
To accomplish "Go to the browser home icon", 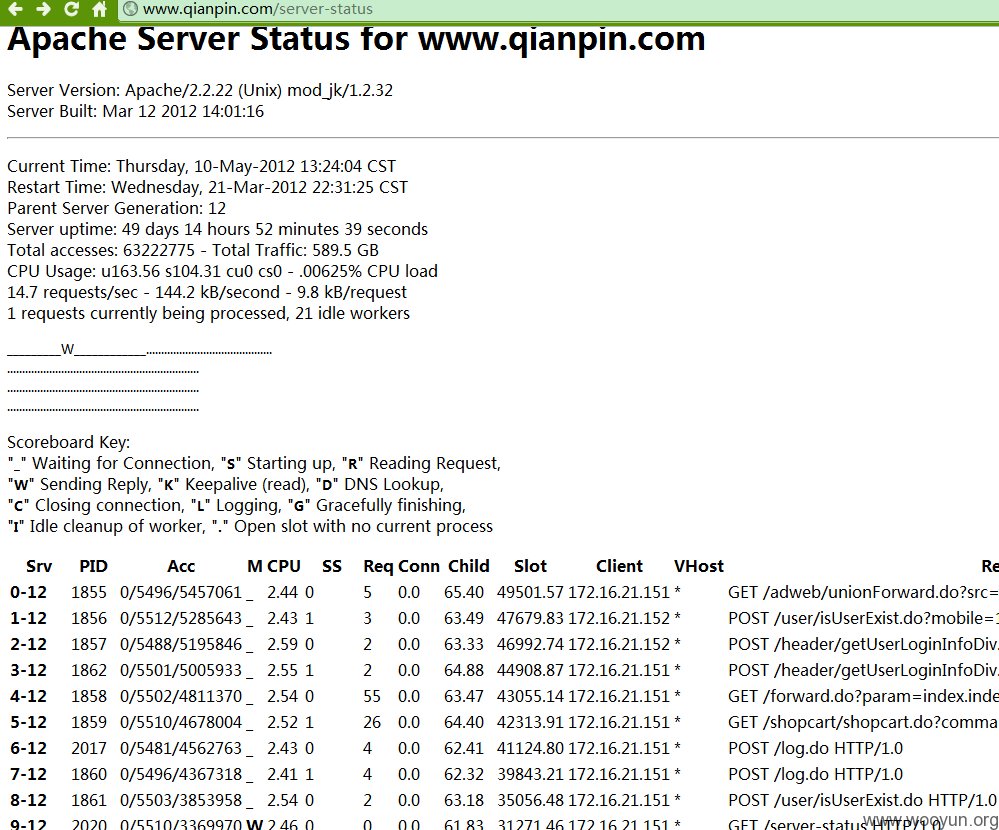I will 99,9.
